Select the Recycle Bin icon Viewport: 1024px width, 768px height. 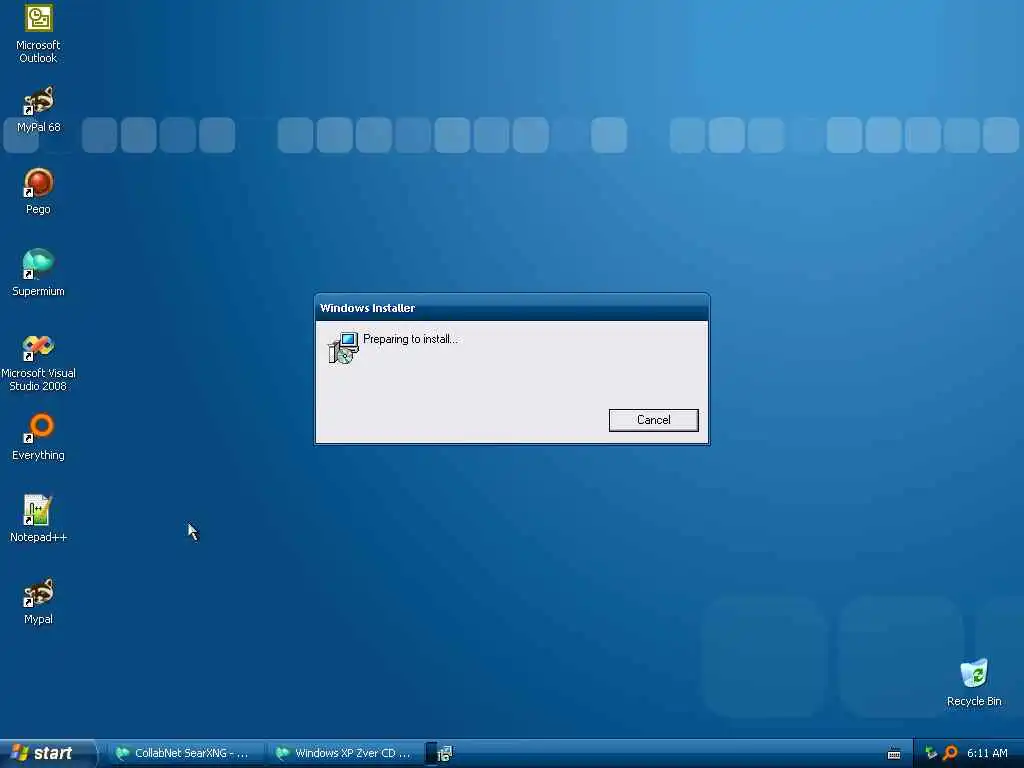tap(974, 683)
